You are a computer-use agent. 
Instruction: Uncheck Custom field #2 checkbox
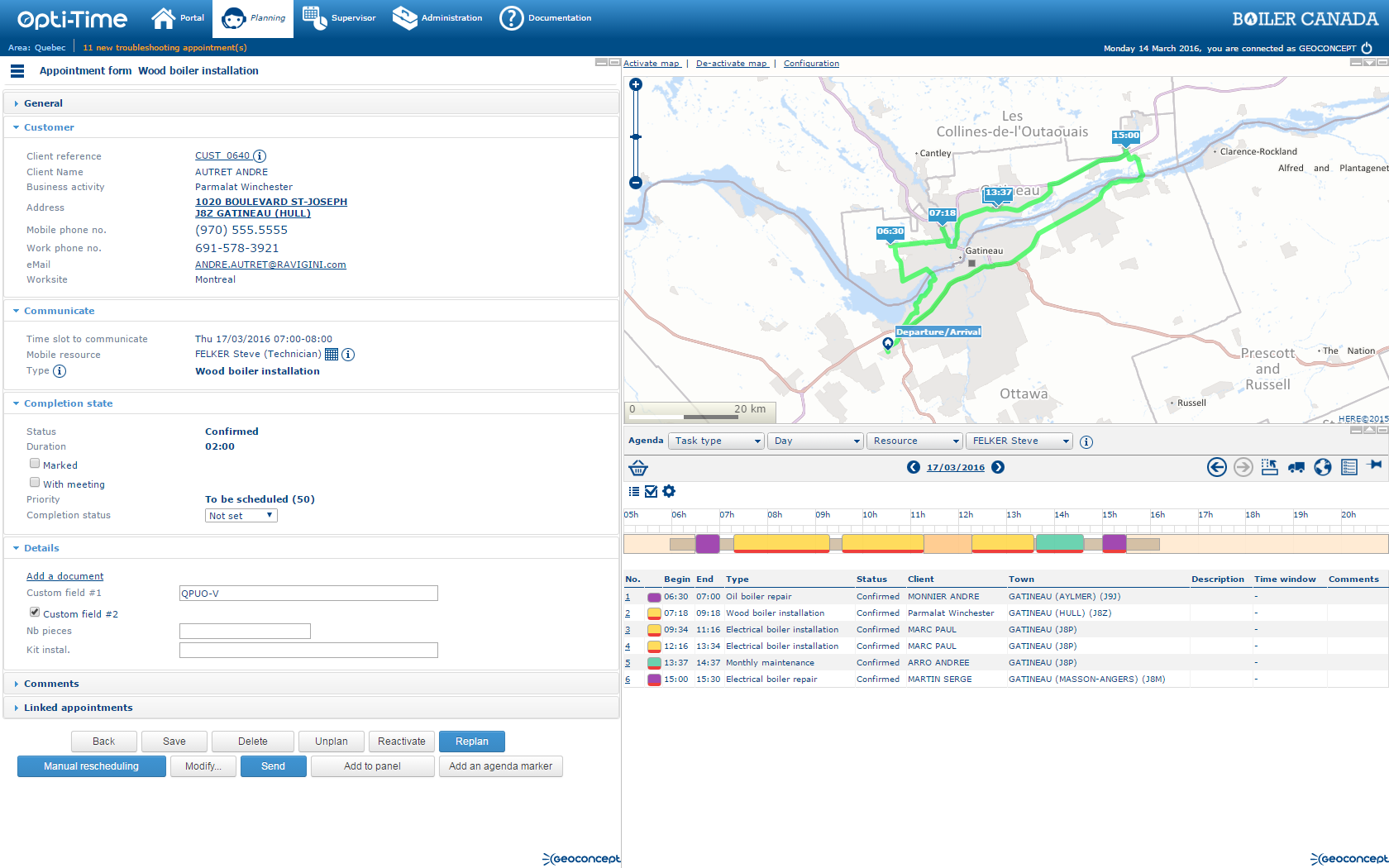click(35, 613)
